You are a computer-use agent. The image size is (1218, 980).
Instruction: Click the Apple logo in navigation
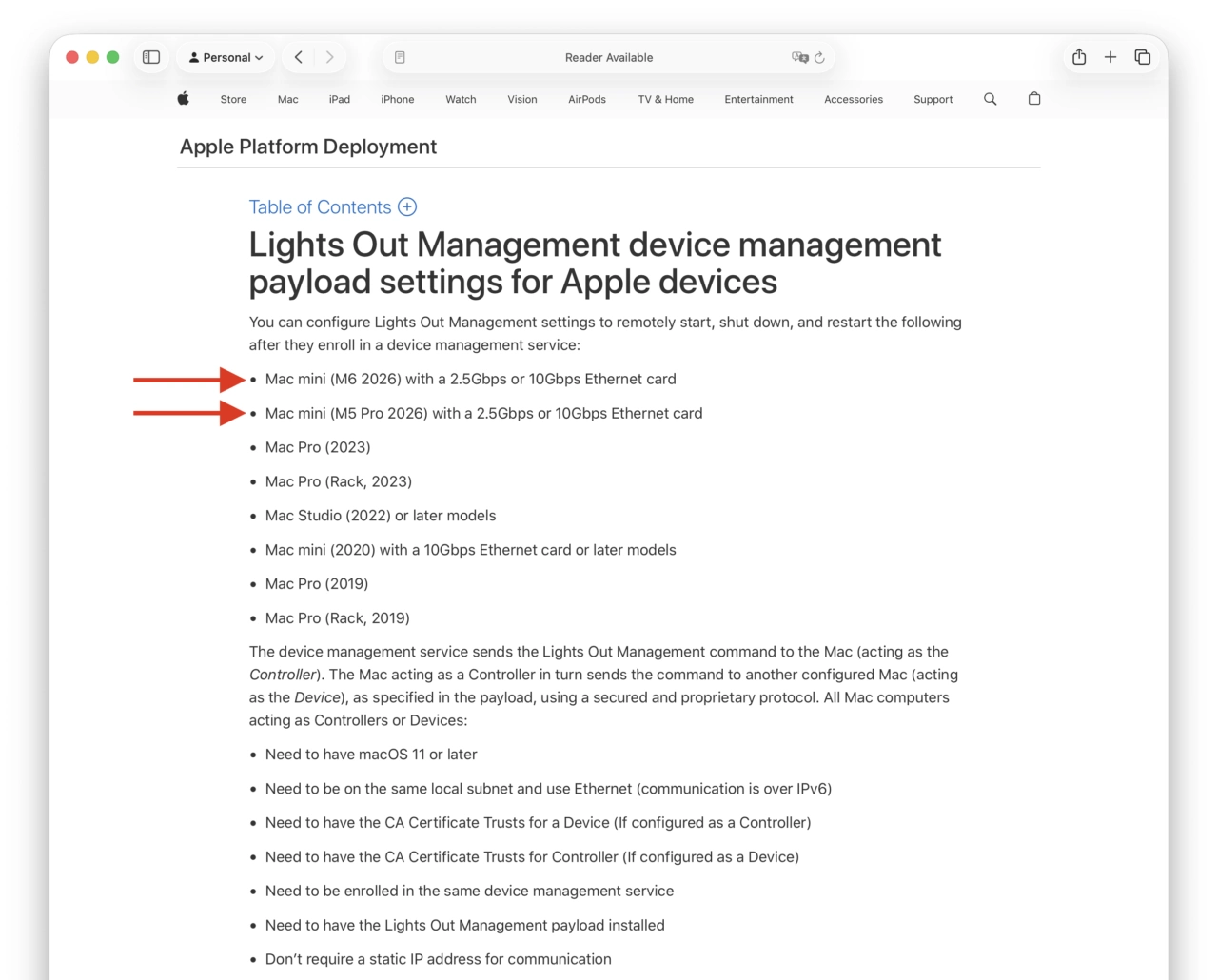pos(183,98)
